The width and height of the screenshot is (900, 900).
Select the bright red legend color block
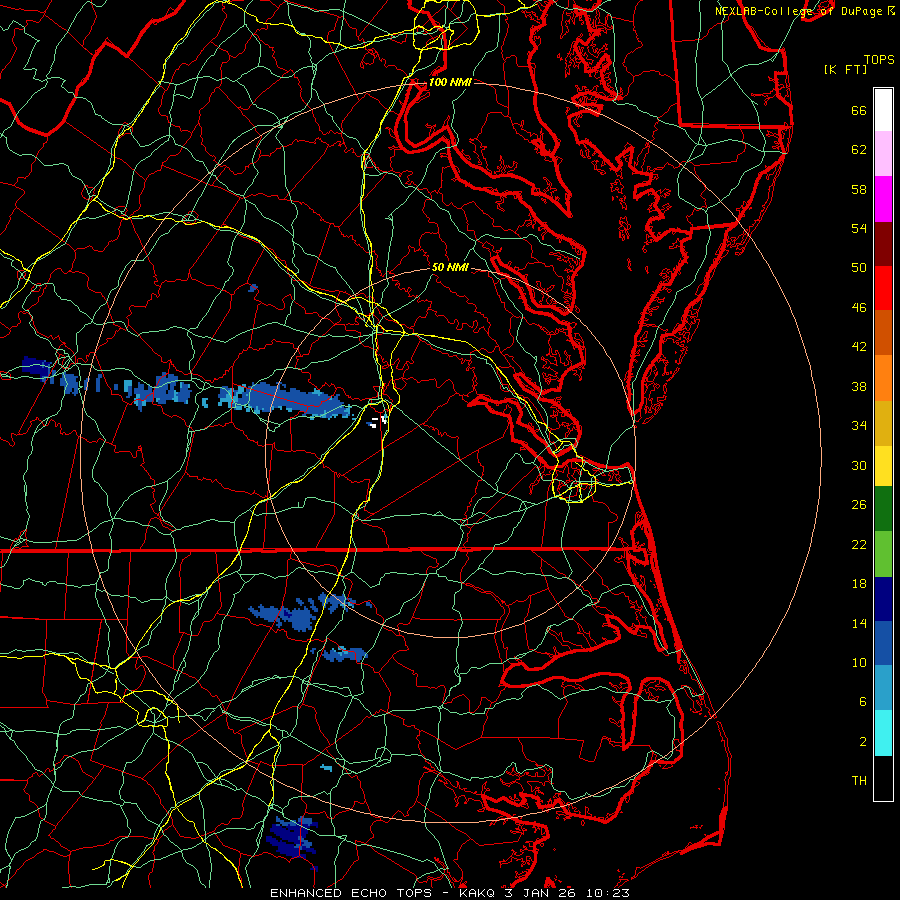[x=883, y=288]
